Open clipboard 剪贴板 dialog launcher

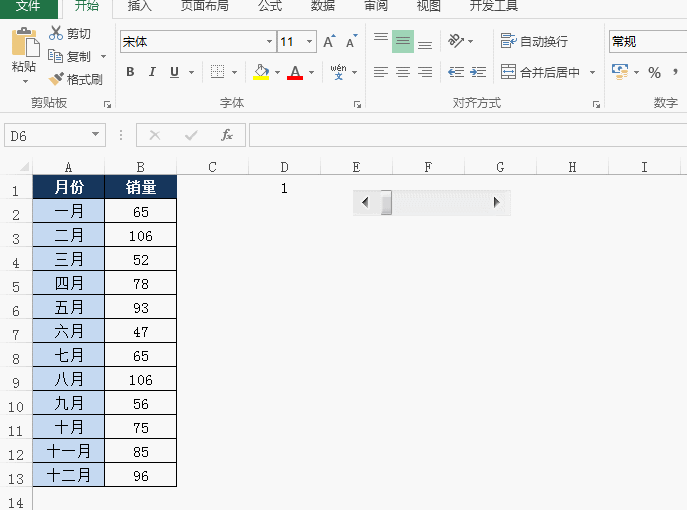[x=107, y=104]
